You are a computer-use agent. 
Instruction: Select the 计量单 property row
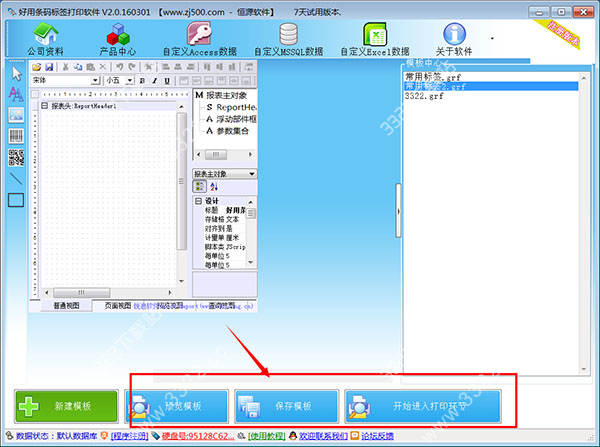pos(225,238)
